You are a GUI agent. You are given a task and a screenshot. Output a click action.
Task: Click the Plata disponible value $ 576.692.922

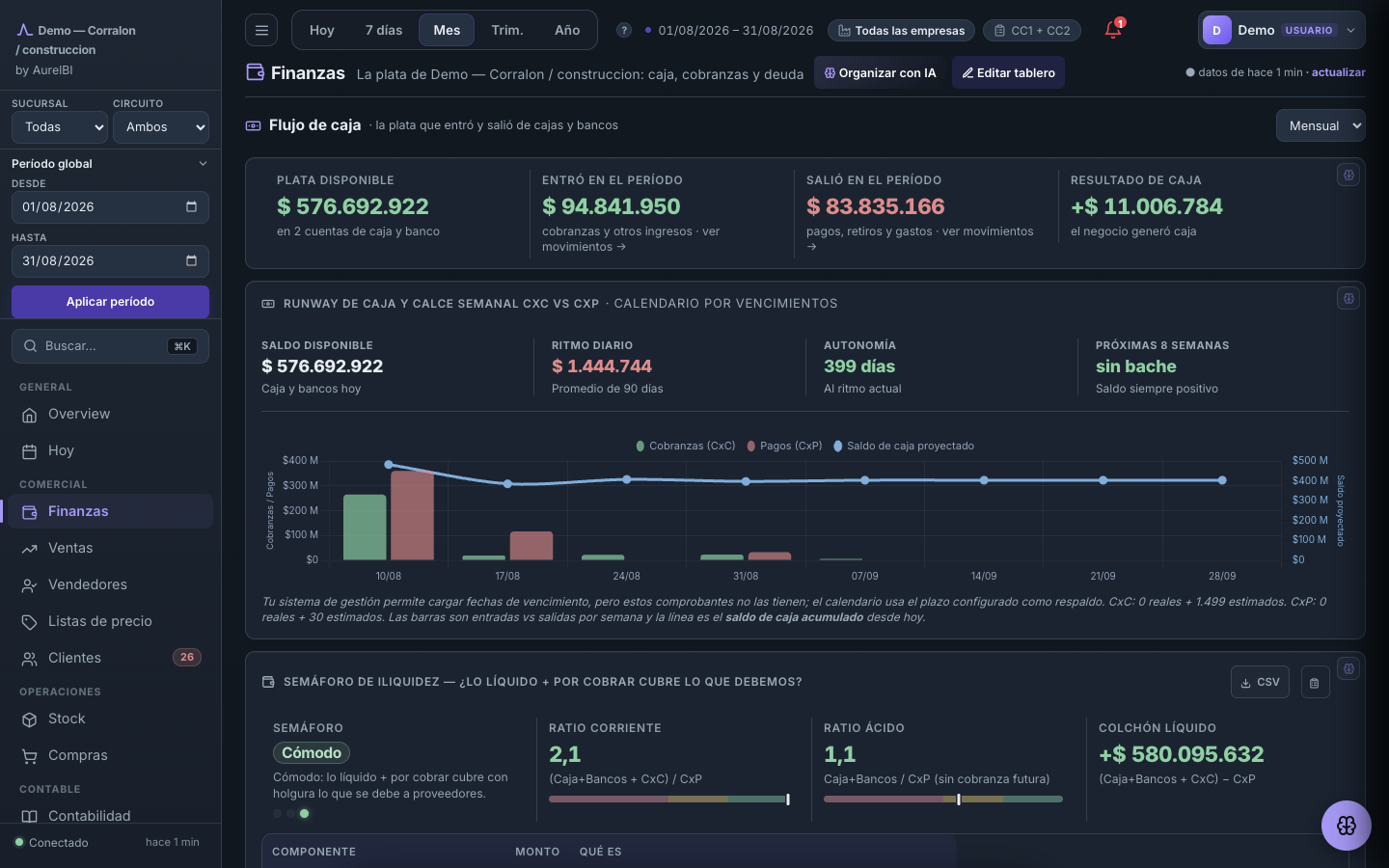tap(353, 206)
